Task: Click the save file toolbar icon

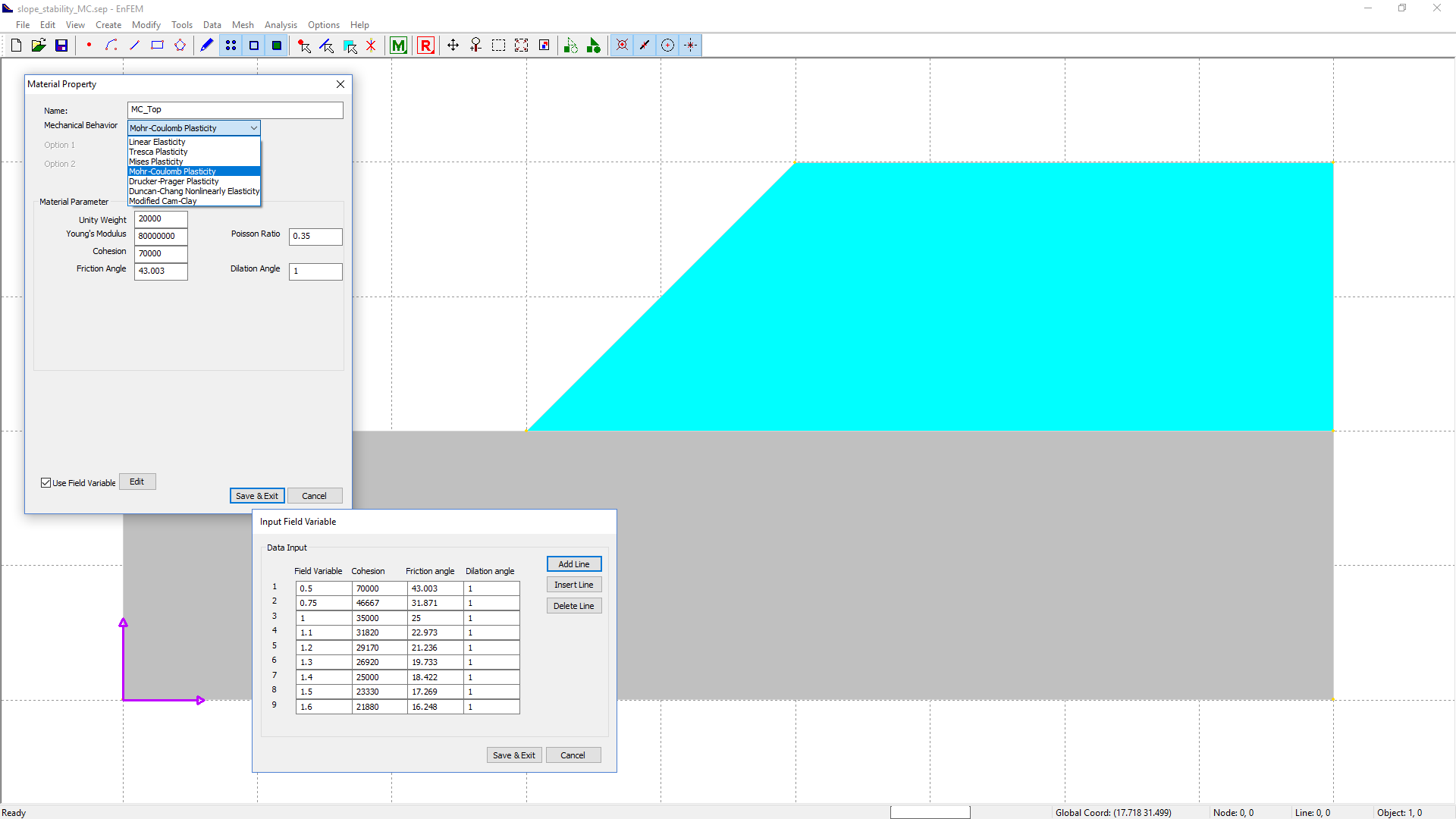Action: [x=61, y=45]
